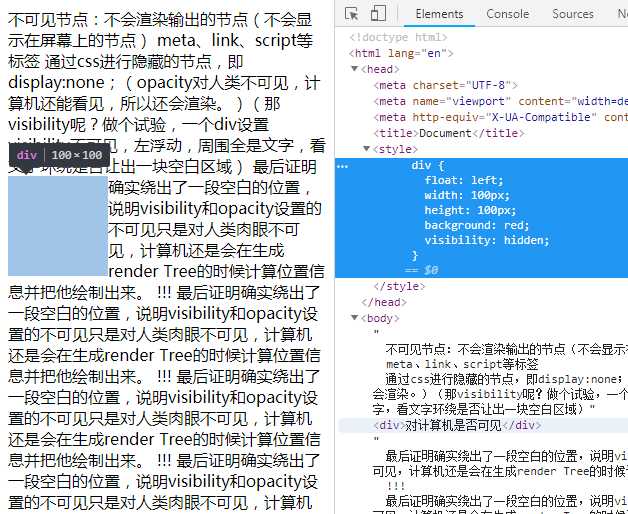Select the meta http-equiv node
This screenshot has width=628, height=514.
point(501,117)
